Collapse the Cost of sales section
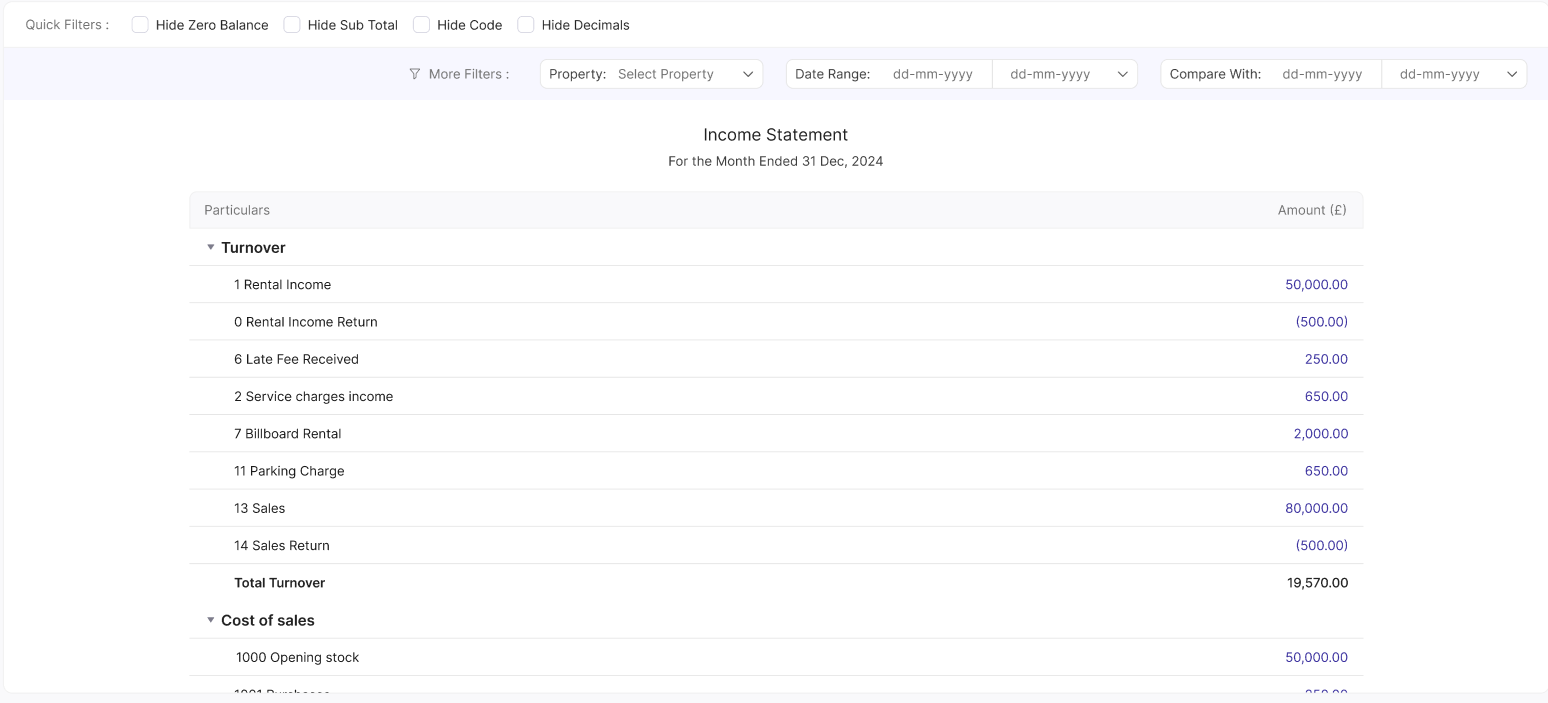Screen dimensions: 1548x703 211,620
